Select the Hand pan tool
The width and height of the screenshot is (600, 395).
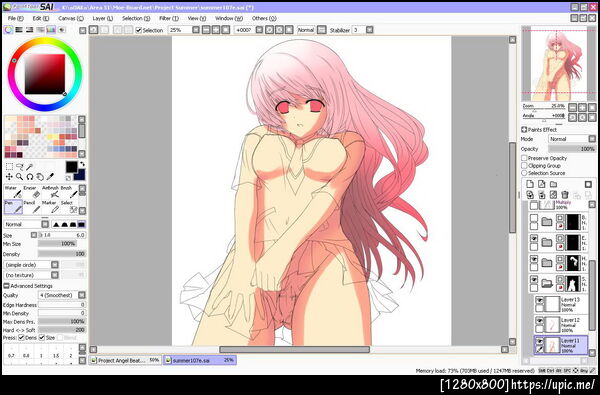(x=40, y=176)
